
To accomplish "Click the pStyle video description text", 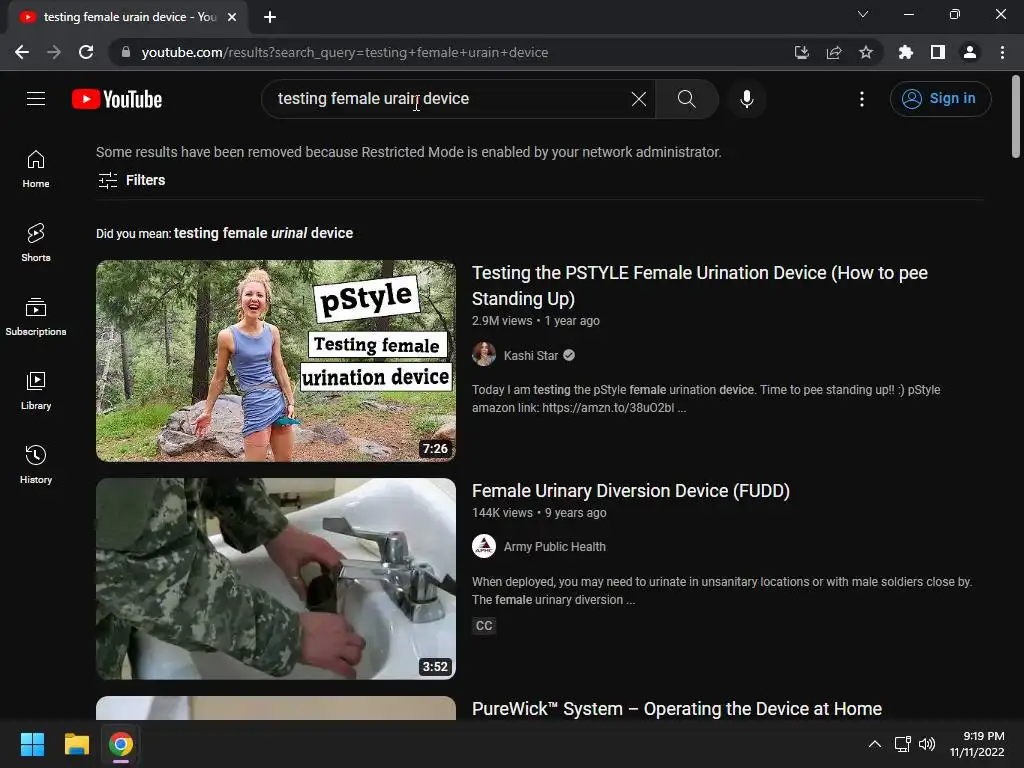I will point(706,398).
